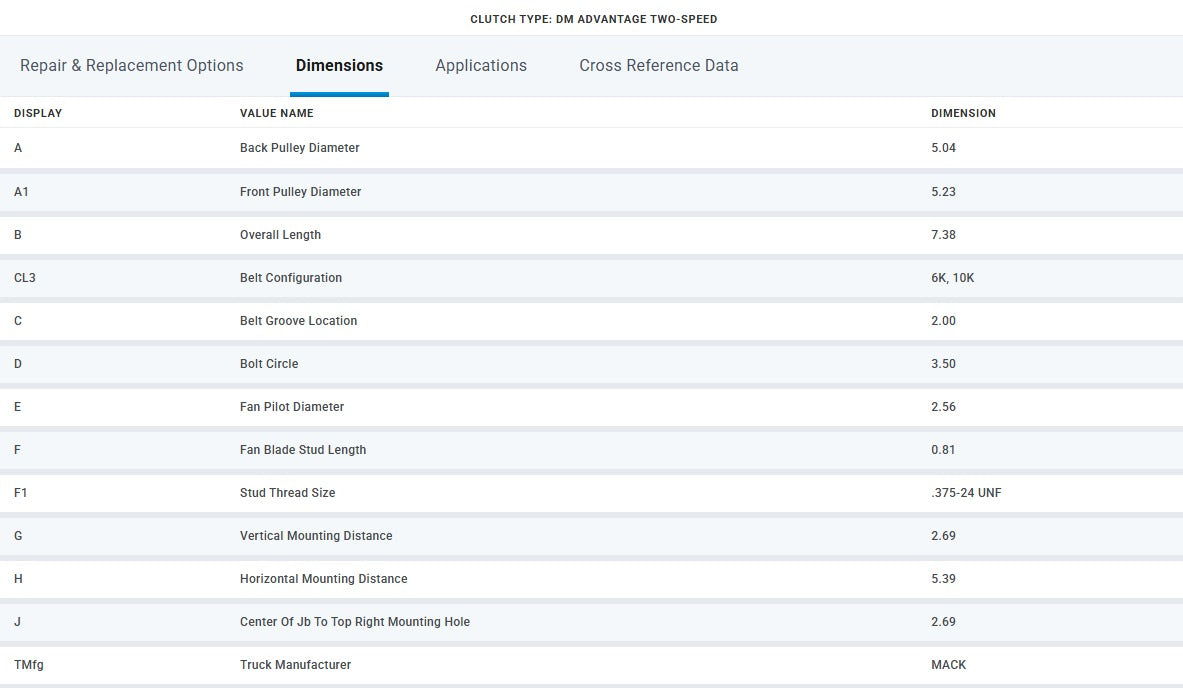
Task: Open the Cross Reference Data tab
Action: (659, 66)
